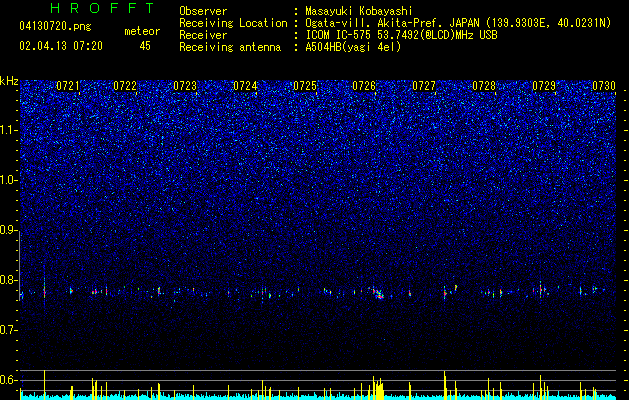629x400 pixels.
Task: Click the Receiver label
Action: point(203,35)
